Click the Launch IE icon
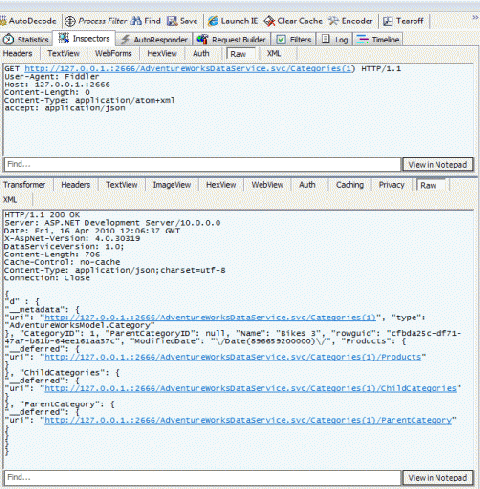 point(213,21)
